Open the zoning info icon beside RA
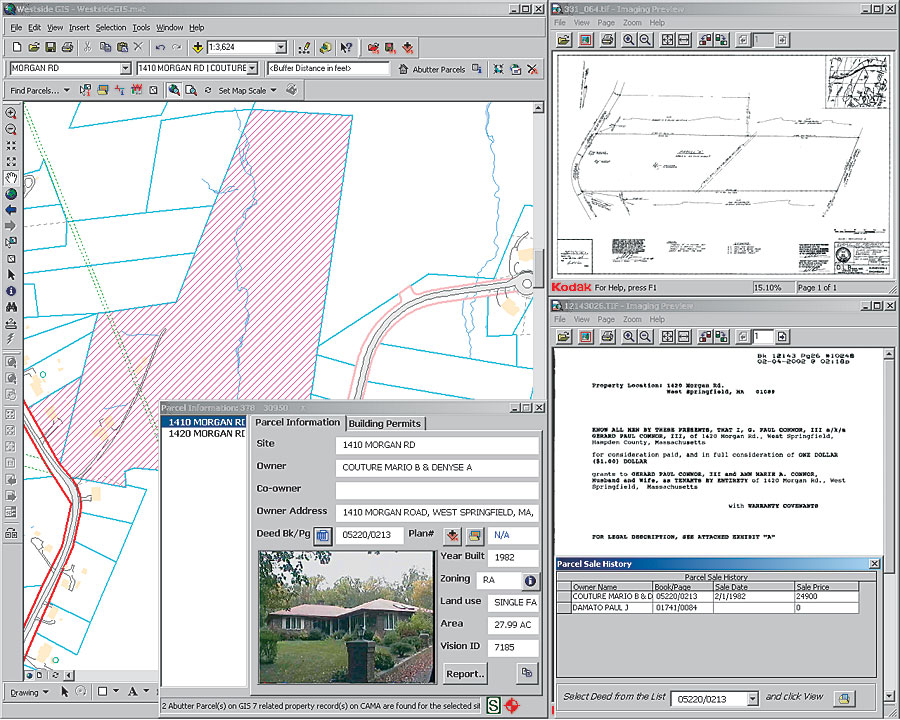Image resolution: width=900 pixels, height=720 pixels. (529, 580)
